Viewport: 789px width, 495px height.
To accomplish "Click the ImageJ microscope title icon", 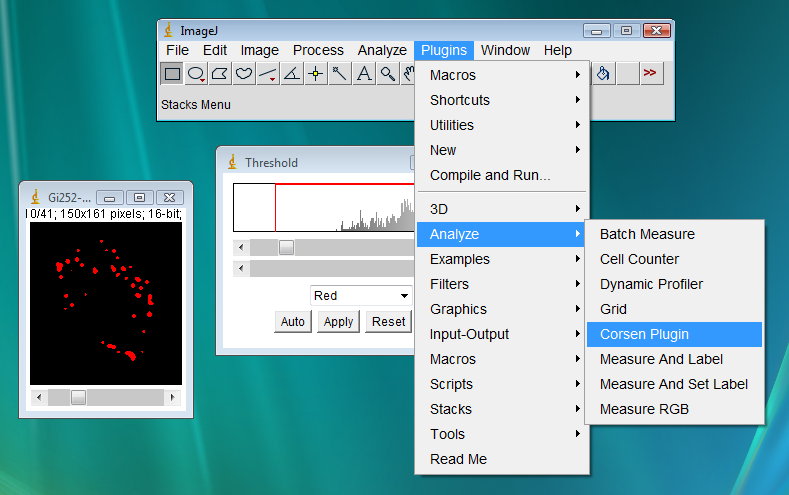I will click(168, 31).
